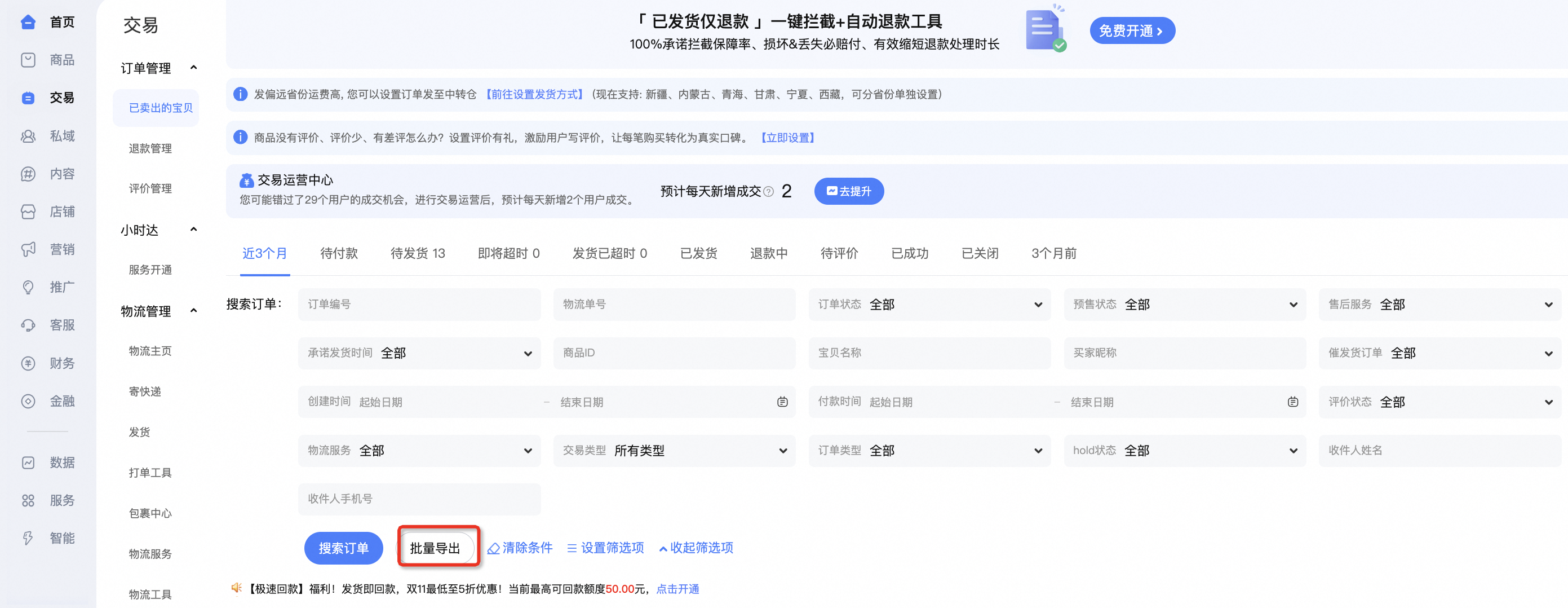Select the 发货已超时 0 tab
Image resolution: width=1568 pixels, height=608 pixels.
coord(609,253)
